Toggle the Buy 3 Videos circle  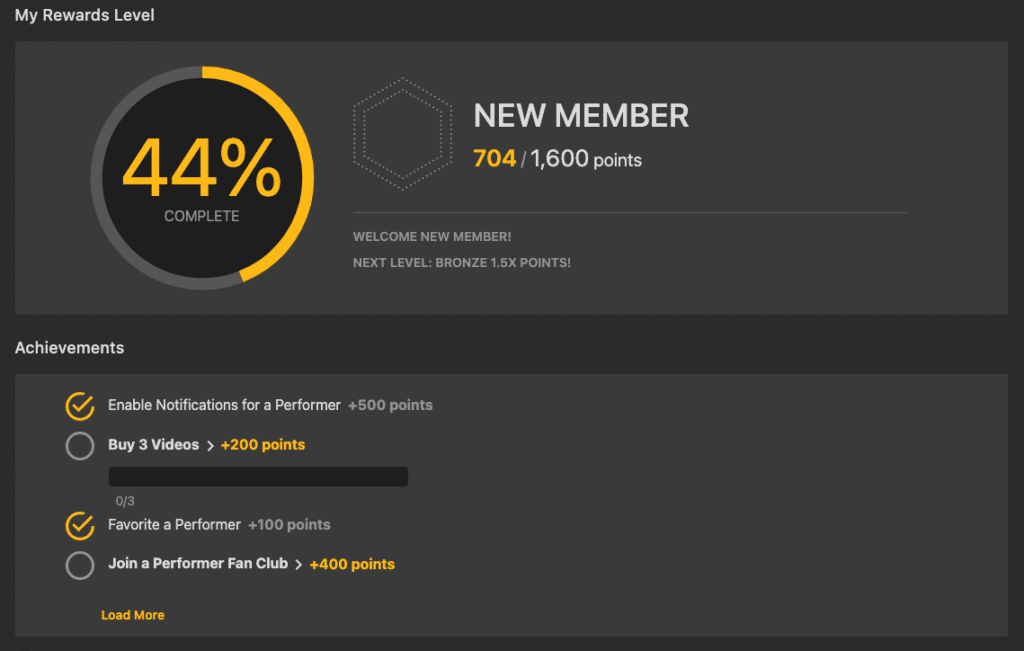(x=80, y=445)
